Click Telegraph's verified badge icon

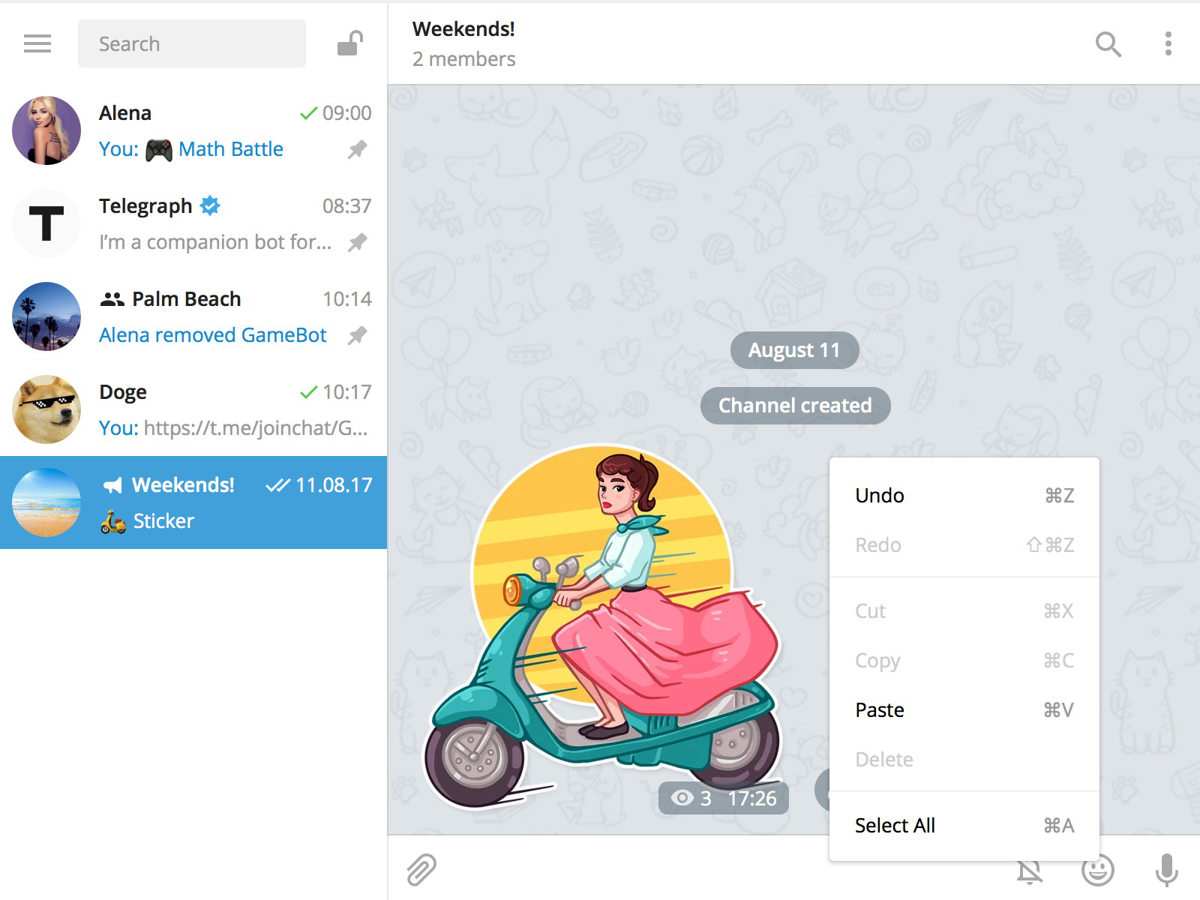pyautogui.click(x=210, y=206)
